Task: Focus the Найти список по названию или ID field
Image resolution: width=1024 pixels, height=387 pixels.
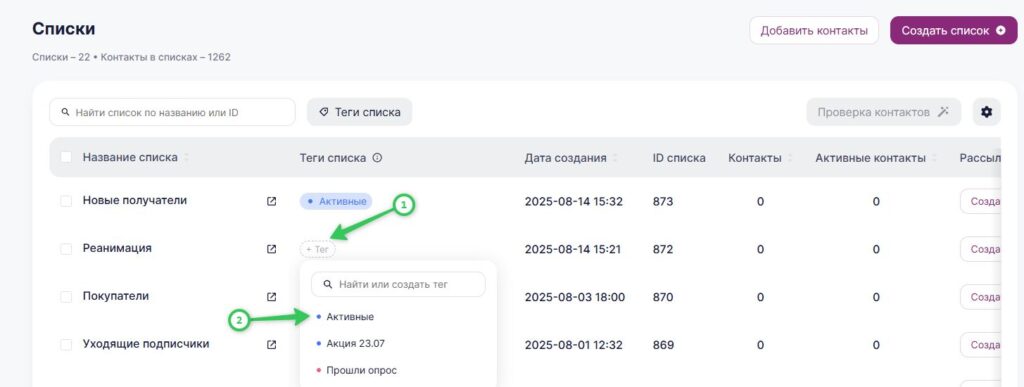Action: pyautogui.click(x=172, y=112)
